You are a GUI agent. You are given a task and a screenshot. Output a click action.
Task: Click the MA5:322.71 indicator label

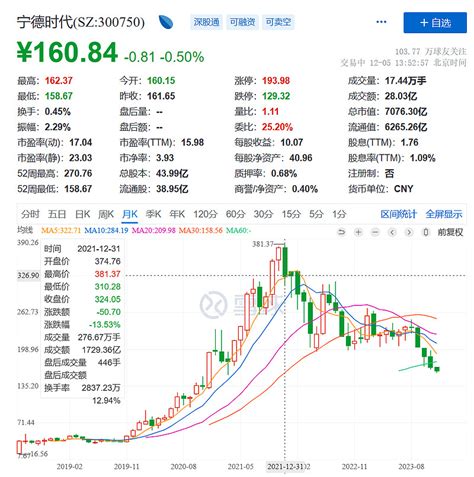[61, 230]
